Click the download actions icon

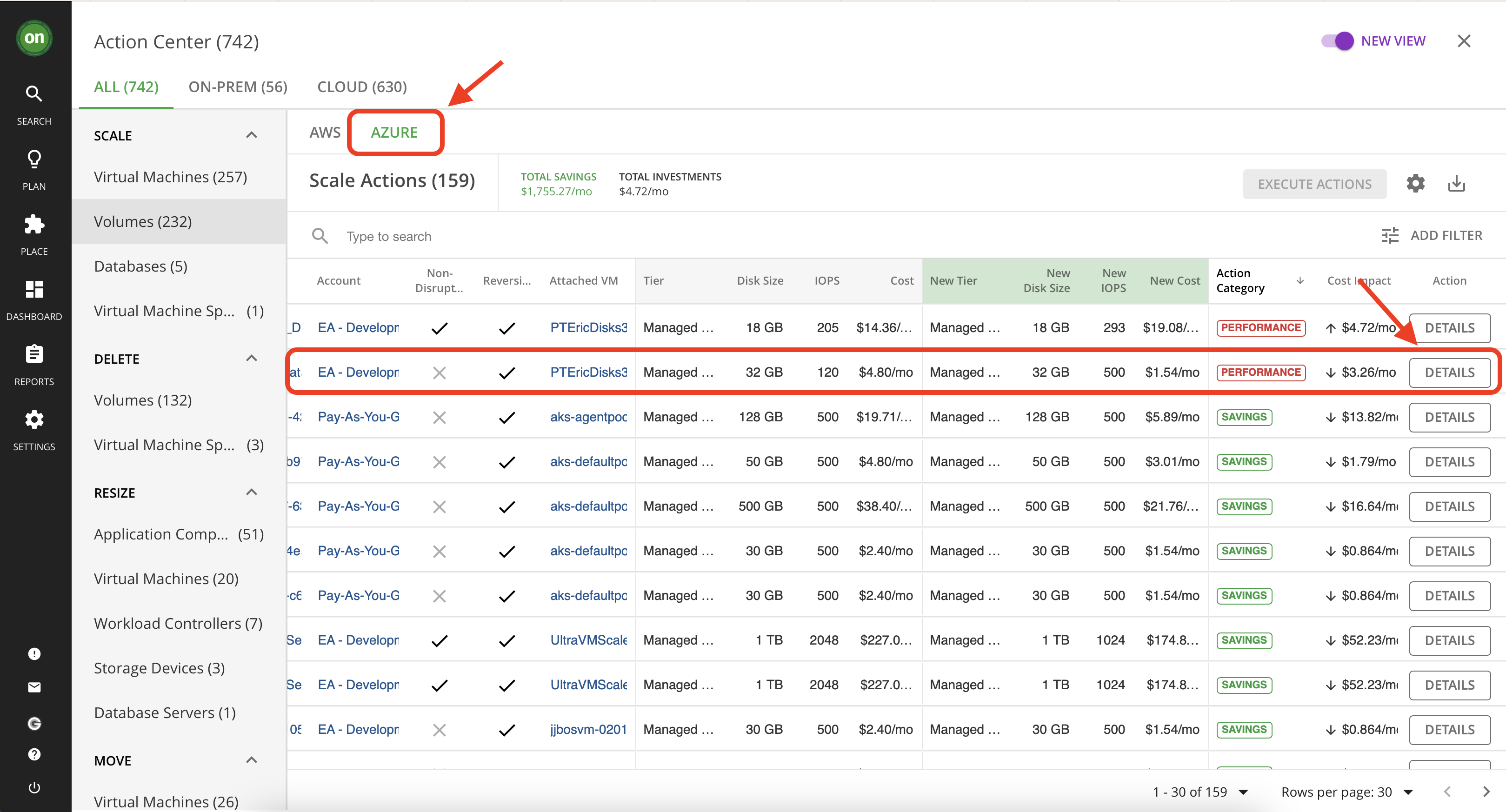[1456, 184]
